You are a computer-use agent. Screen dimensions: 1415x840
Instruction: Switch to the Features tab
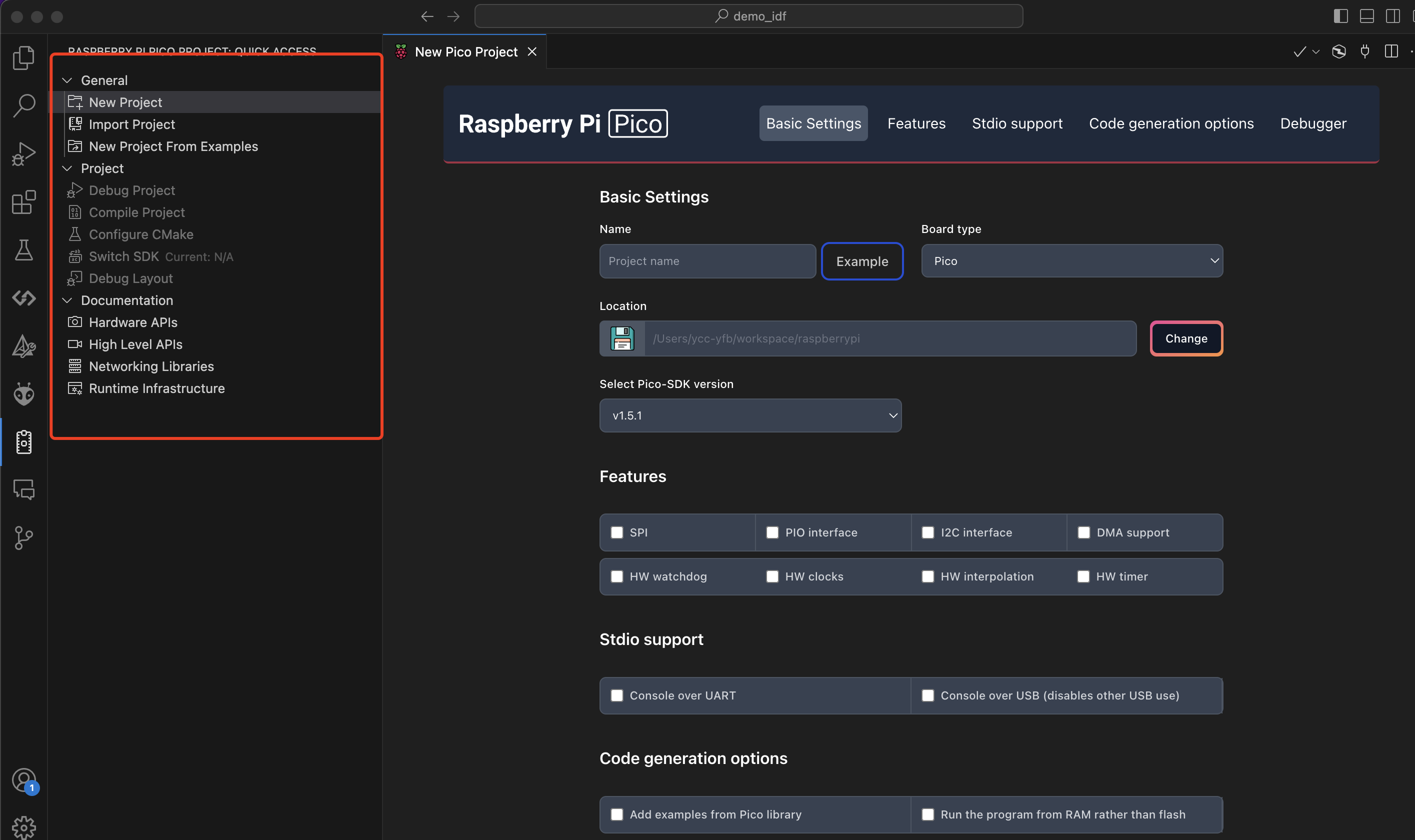point(916,123)
